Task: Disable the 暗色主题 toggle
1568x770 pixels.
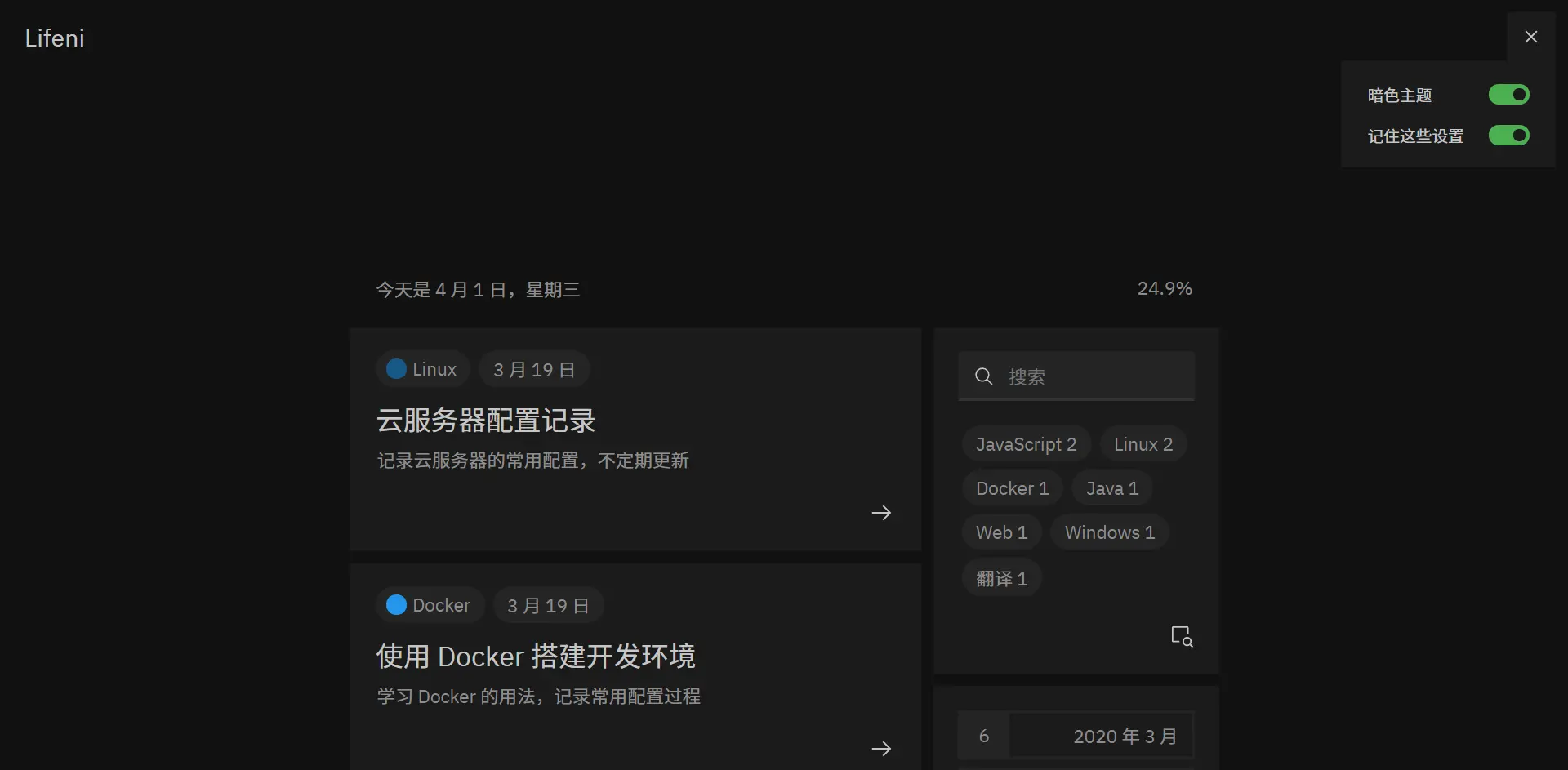Action: pyautogui.click(x=1508, y=95)
